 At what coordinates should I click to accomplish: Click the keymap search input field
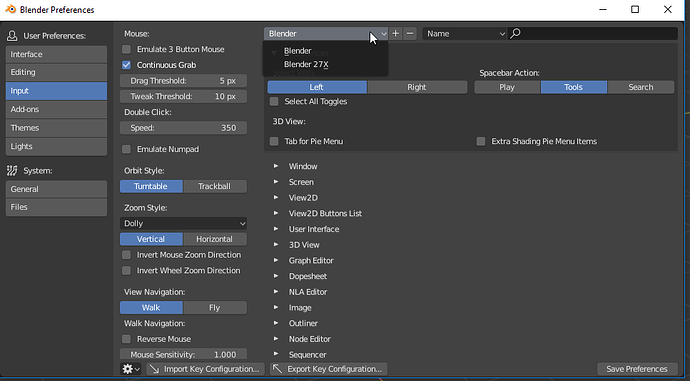tap(593, 33)
